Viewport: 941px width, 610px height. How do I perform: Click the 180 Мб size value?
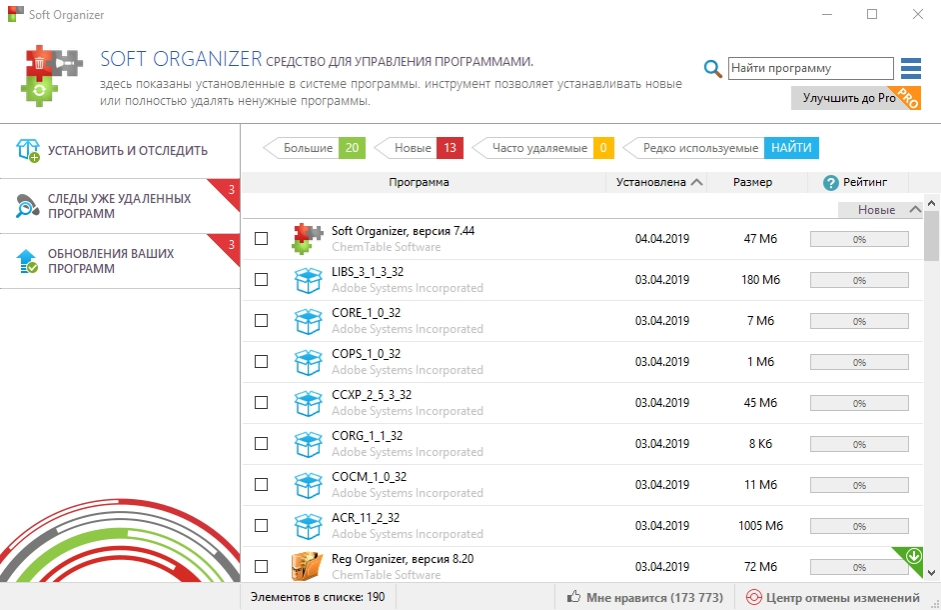tap(760, 279)
